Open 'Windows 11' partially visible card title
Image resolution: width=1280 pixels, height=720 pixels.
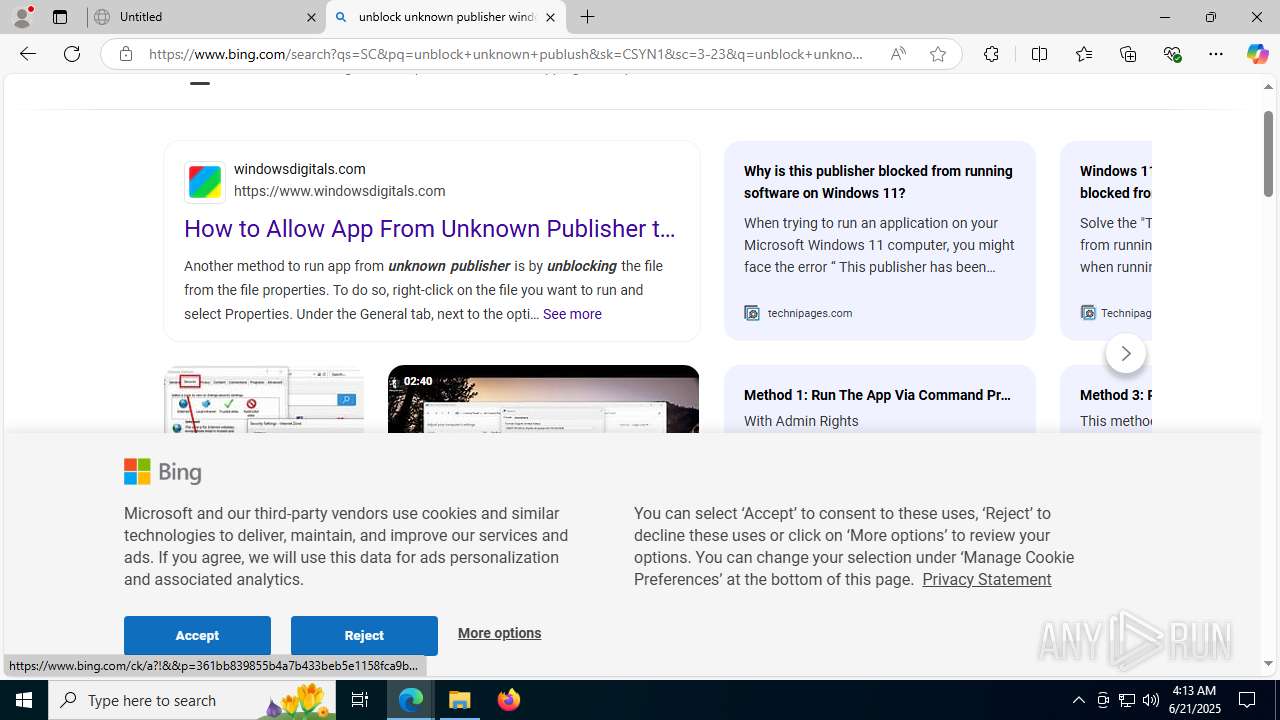coord(1116,182)
